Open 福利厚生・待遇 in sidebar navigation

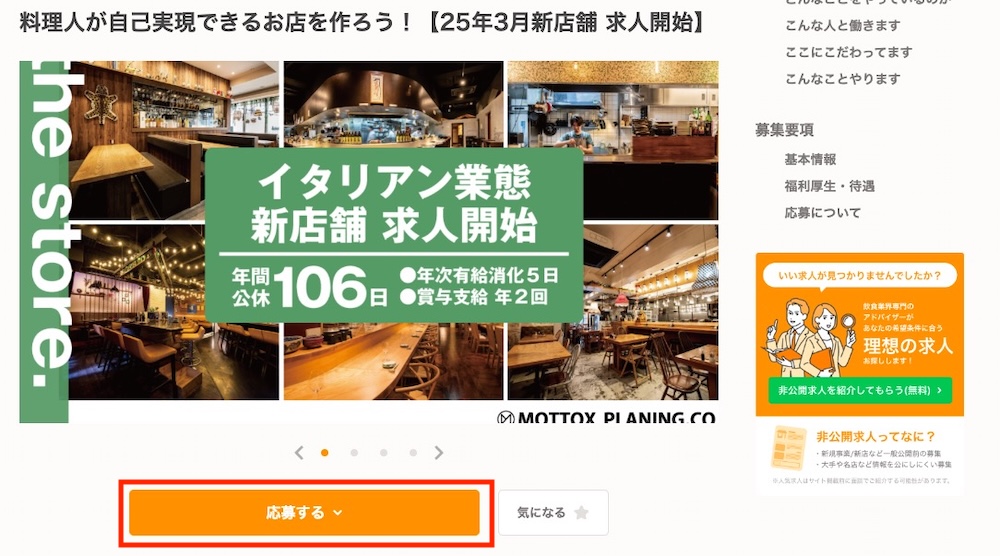pyautogui.click(x=829, y=186)
